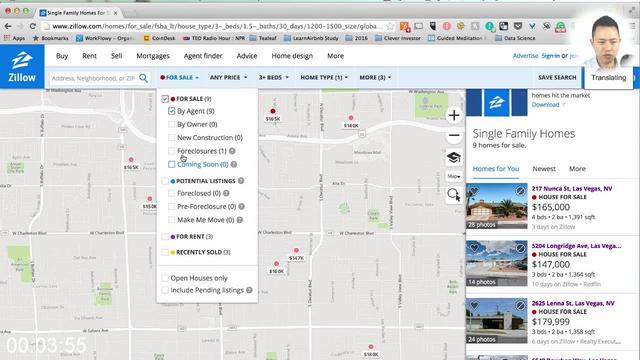640x360 pixels.
Task: Click the Advertise link
Action: 525,56
